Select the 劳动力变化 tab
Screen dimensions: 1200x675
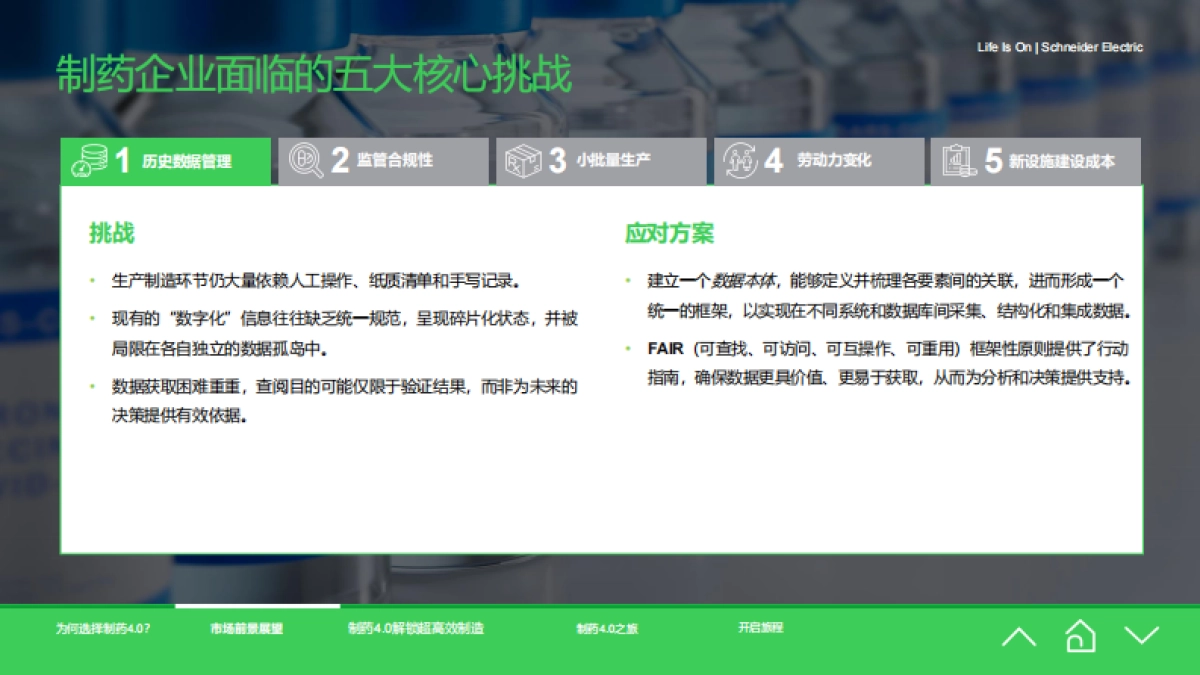[x=818, y=161]
